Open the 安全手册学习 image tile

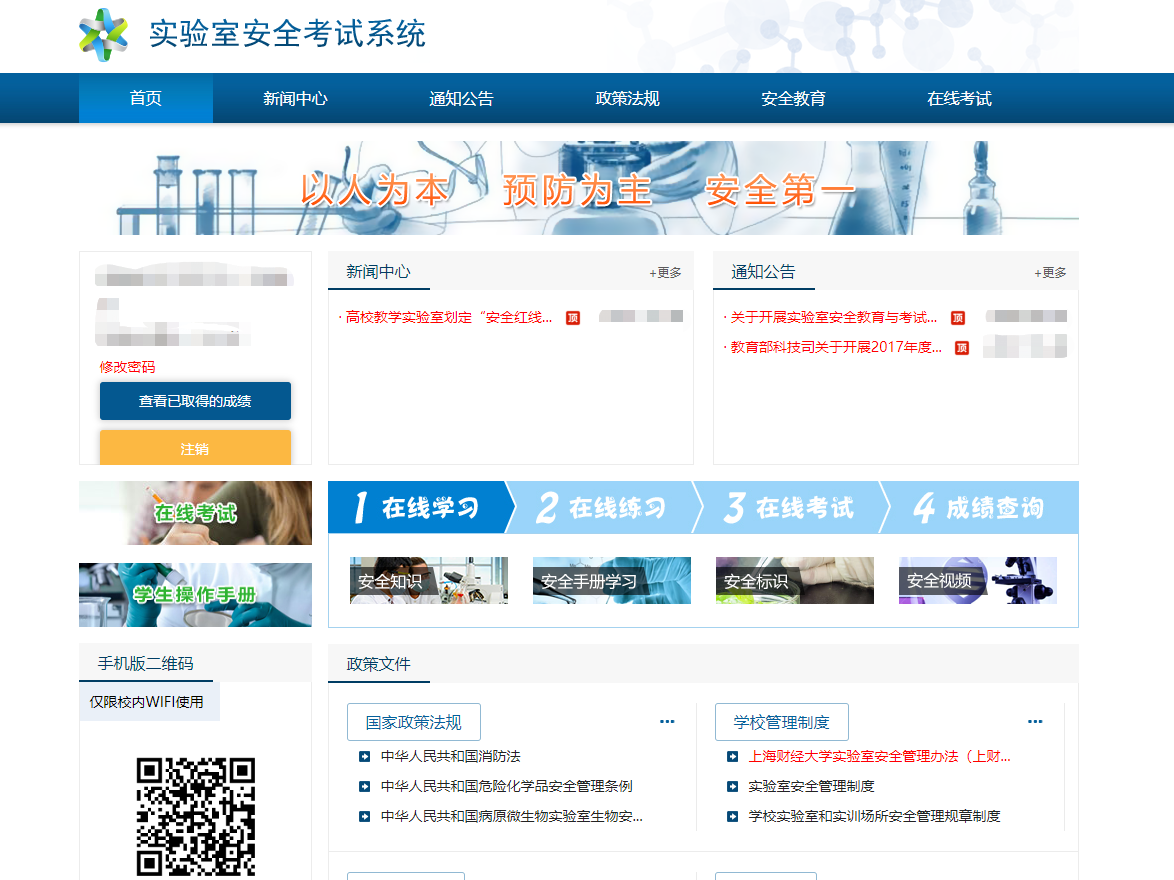(x=611, y=581)
